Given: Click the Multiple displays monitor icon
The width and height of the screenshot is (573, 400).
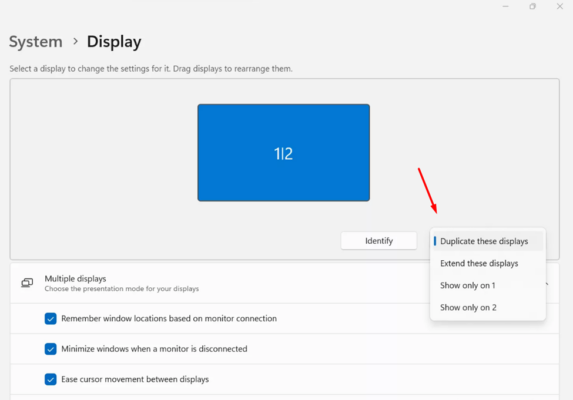Looking at the screenshot, I should pos(27,283).
